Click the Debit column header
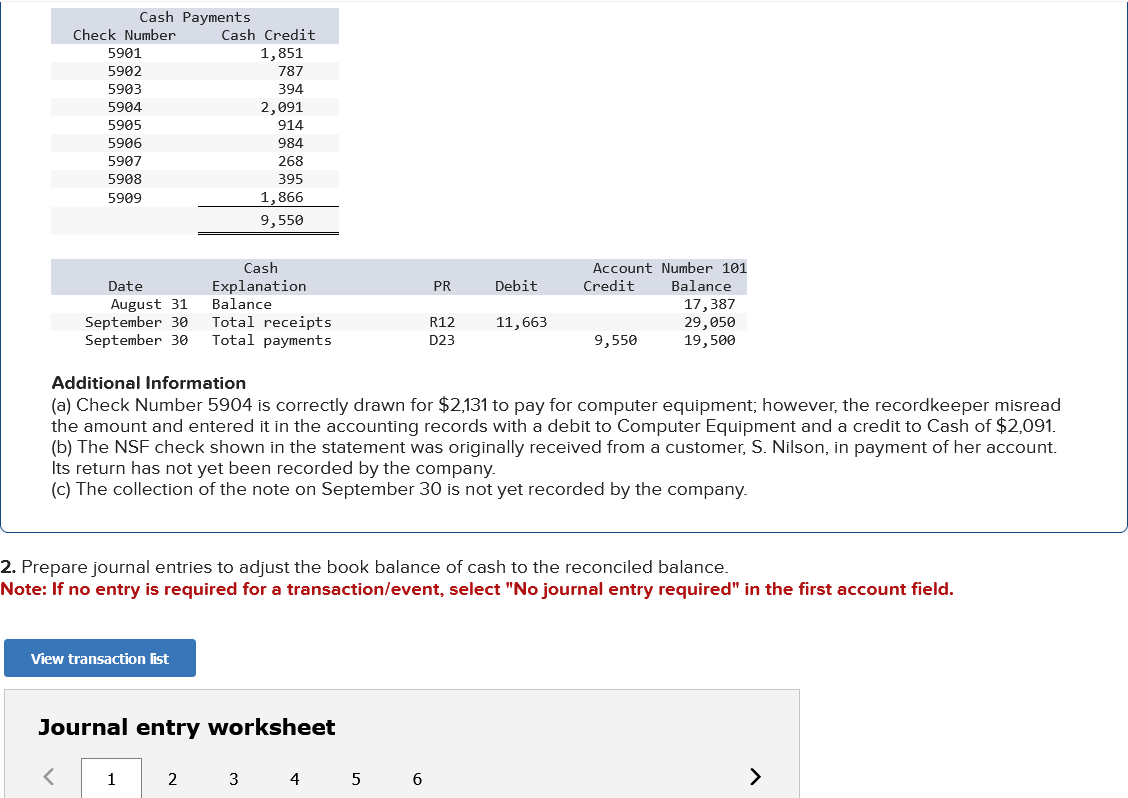Viewport: 1128px width, 798px height. pyautogui.click(x=516, y=286)
